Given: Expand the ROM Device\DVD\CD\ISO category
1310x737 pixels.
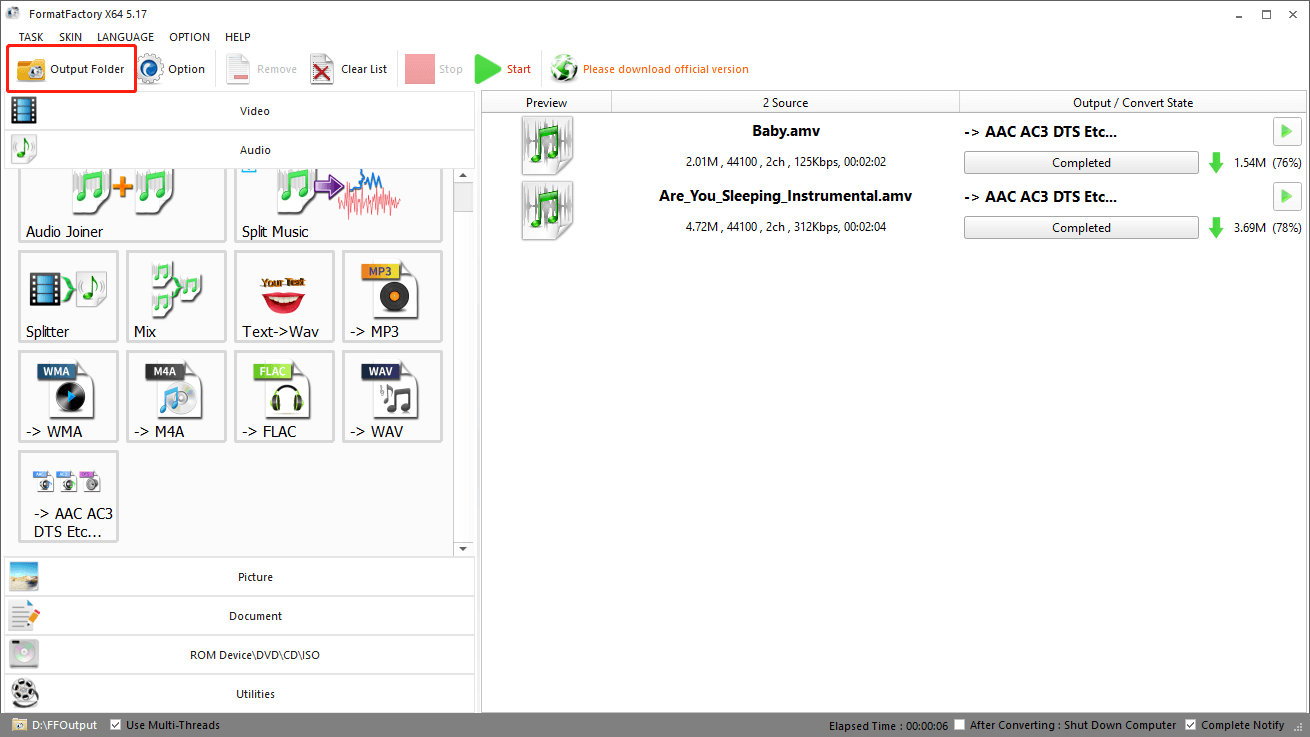Looking at the screenshot, I should coord(240,655).
